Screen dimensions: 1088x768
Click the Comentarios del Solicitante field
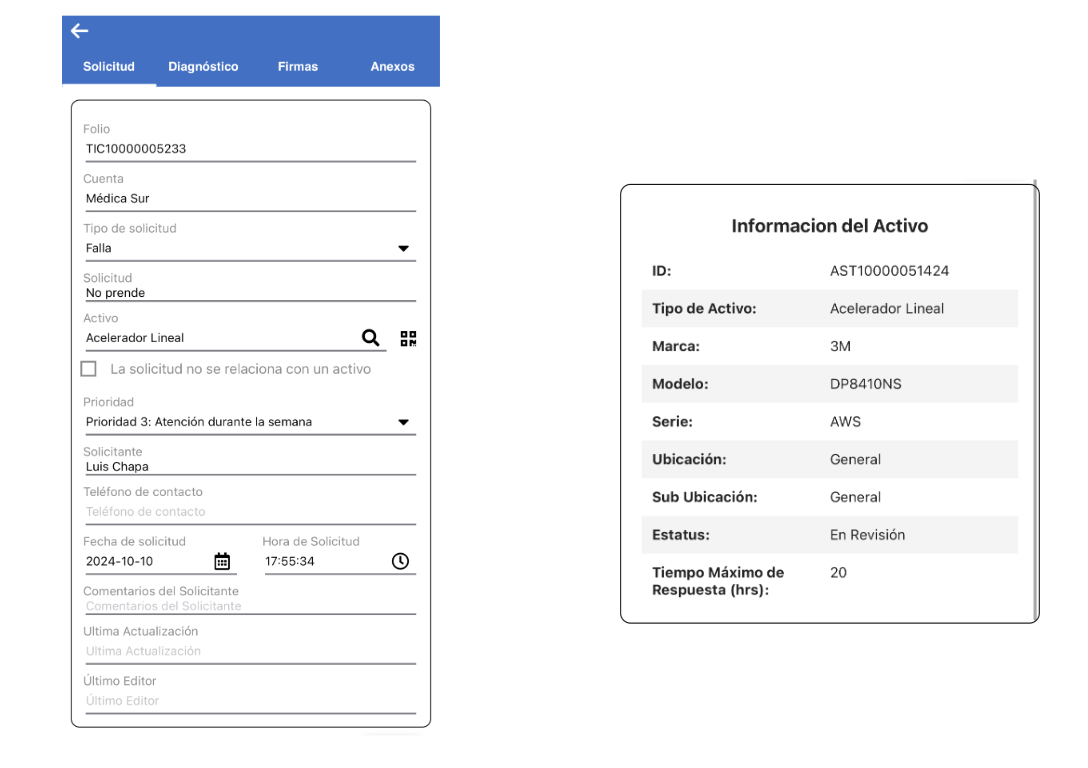[248, 606]
